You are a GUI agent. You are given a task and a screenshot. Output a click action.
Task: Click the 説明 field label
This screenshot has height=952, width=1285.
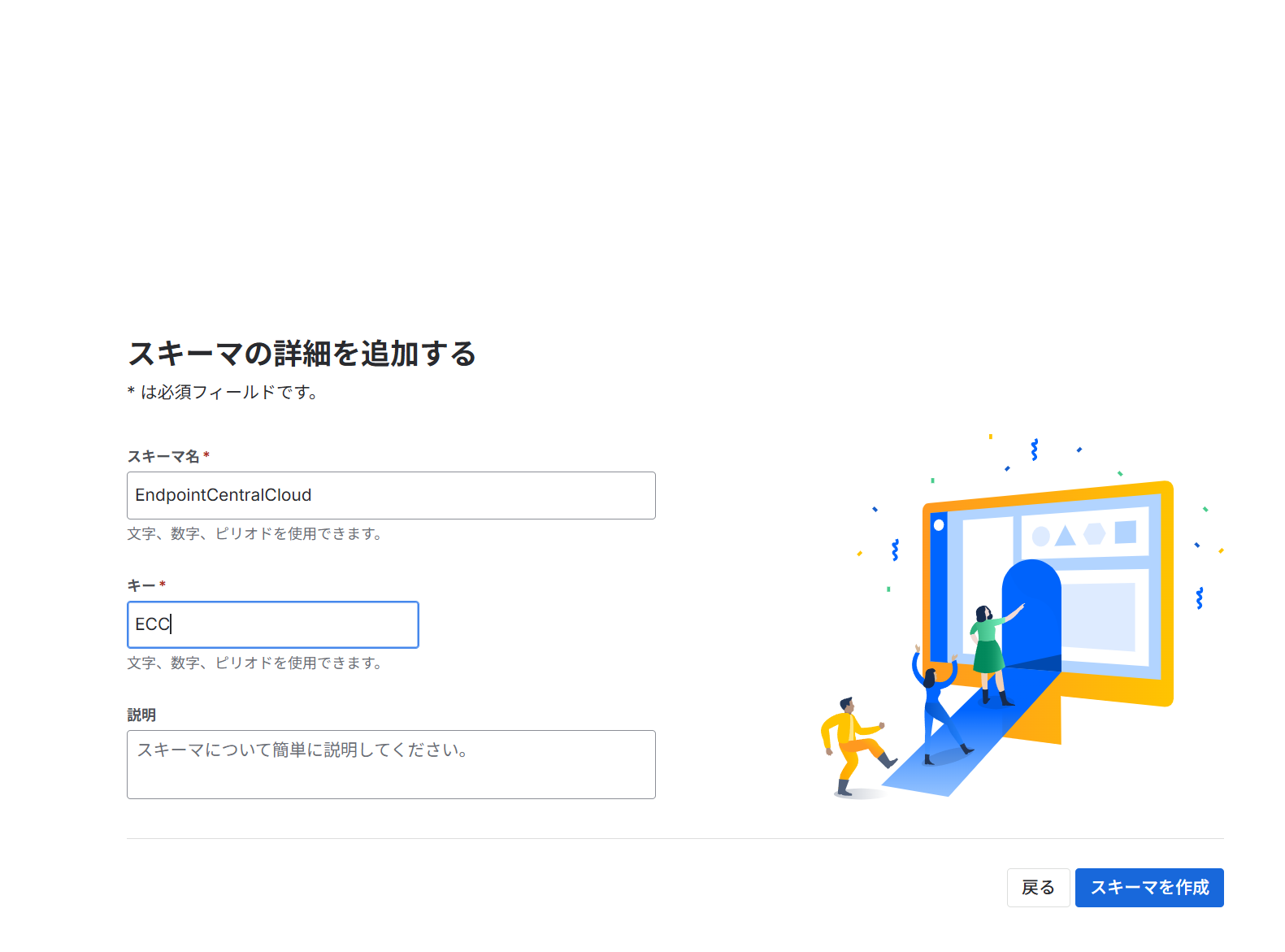(141, 715)
